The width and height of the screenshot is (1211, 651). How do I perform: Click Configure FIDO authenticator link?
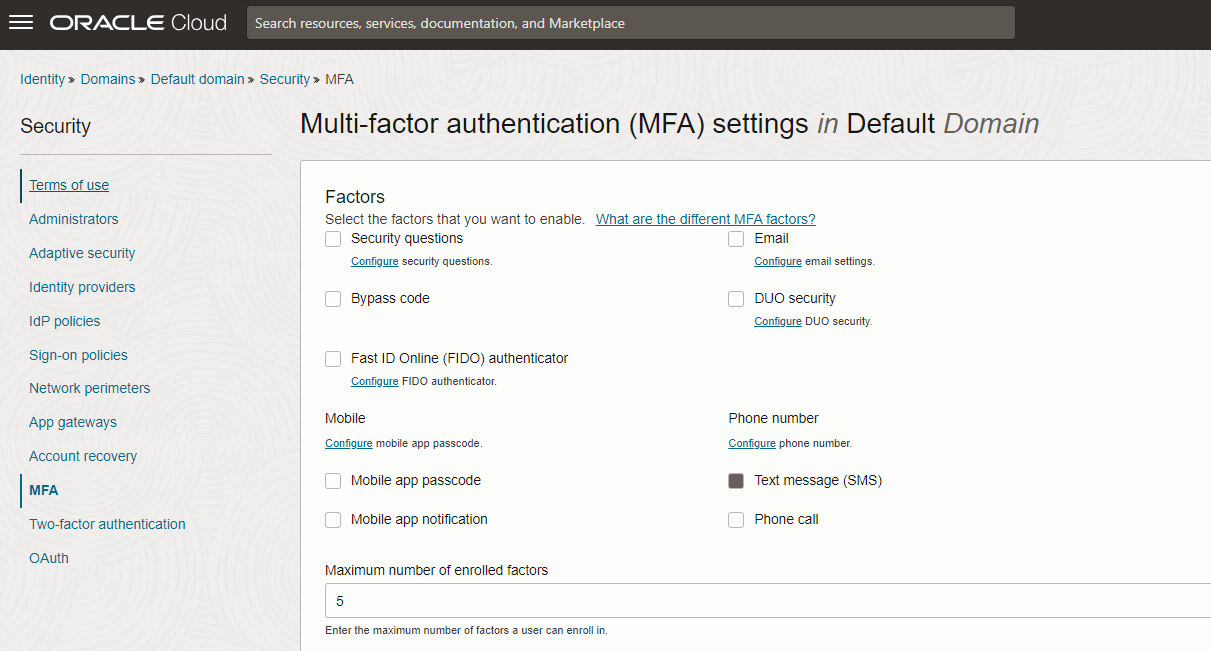tap(374, 381)
